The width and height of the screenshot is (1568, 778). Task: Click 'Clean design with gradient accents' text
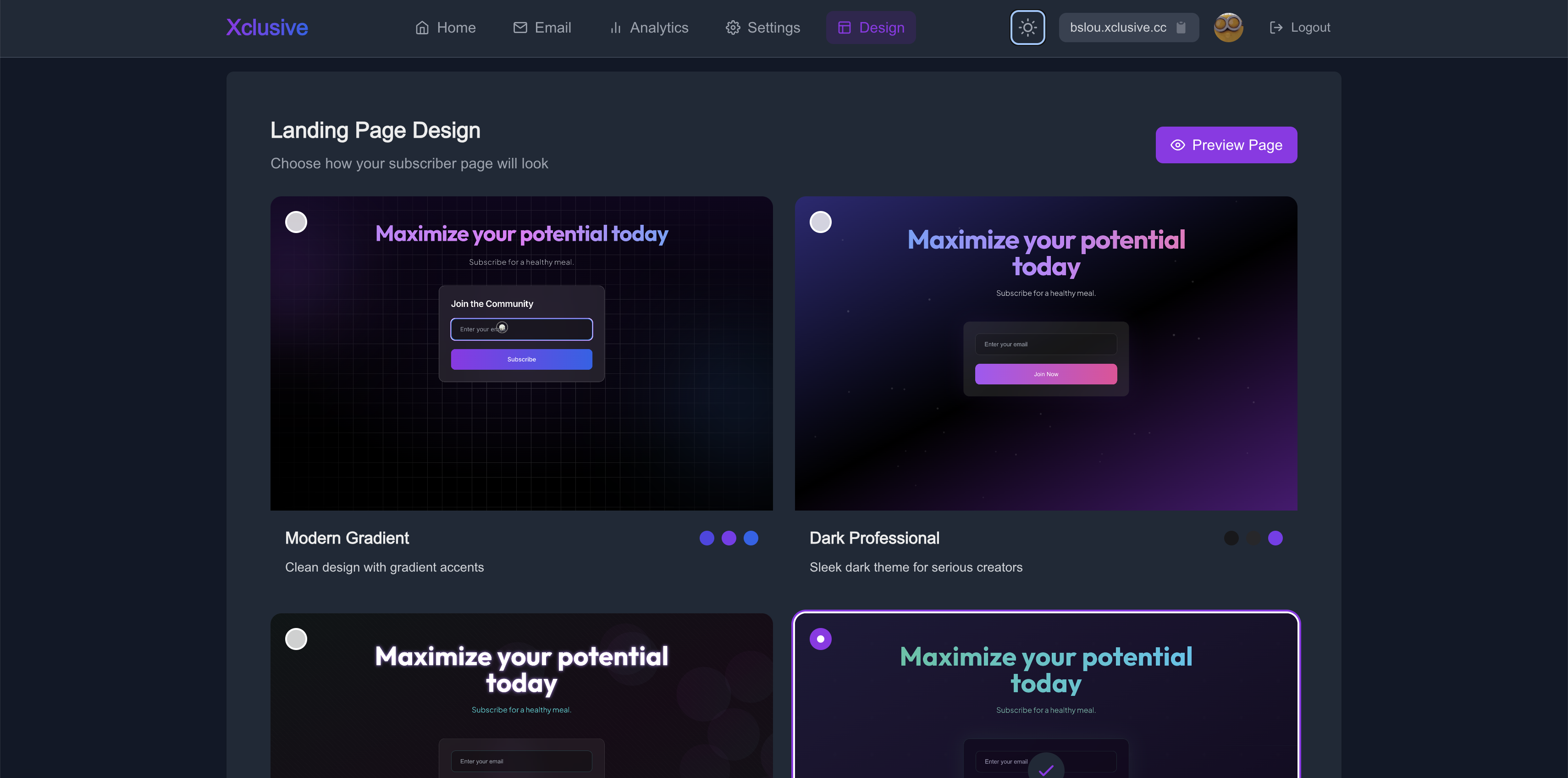(385, 567)
